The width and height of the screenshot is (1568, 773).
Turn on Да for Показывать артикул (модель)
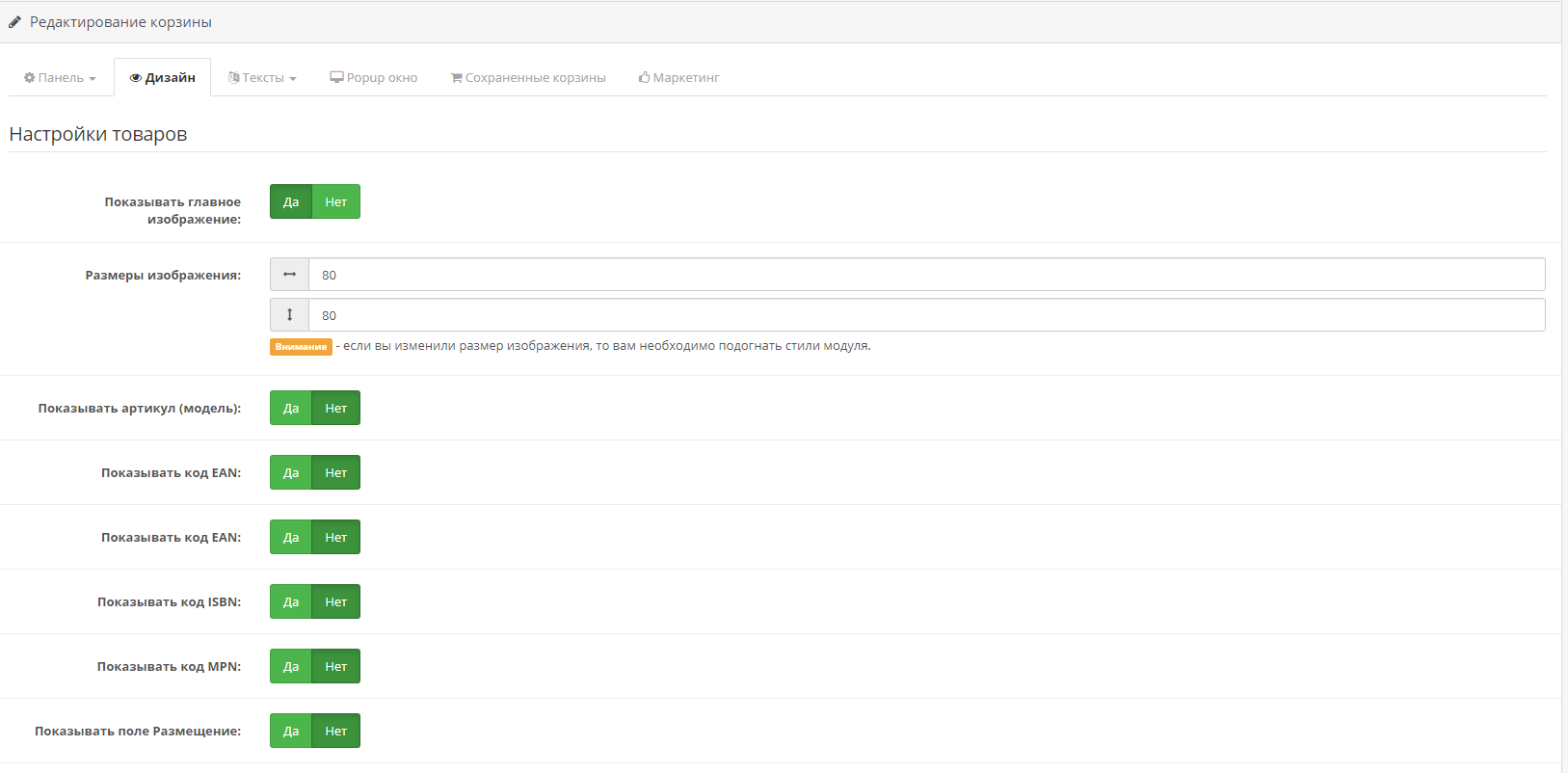(x=291, y=409)
